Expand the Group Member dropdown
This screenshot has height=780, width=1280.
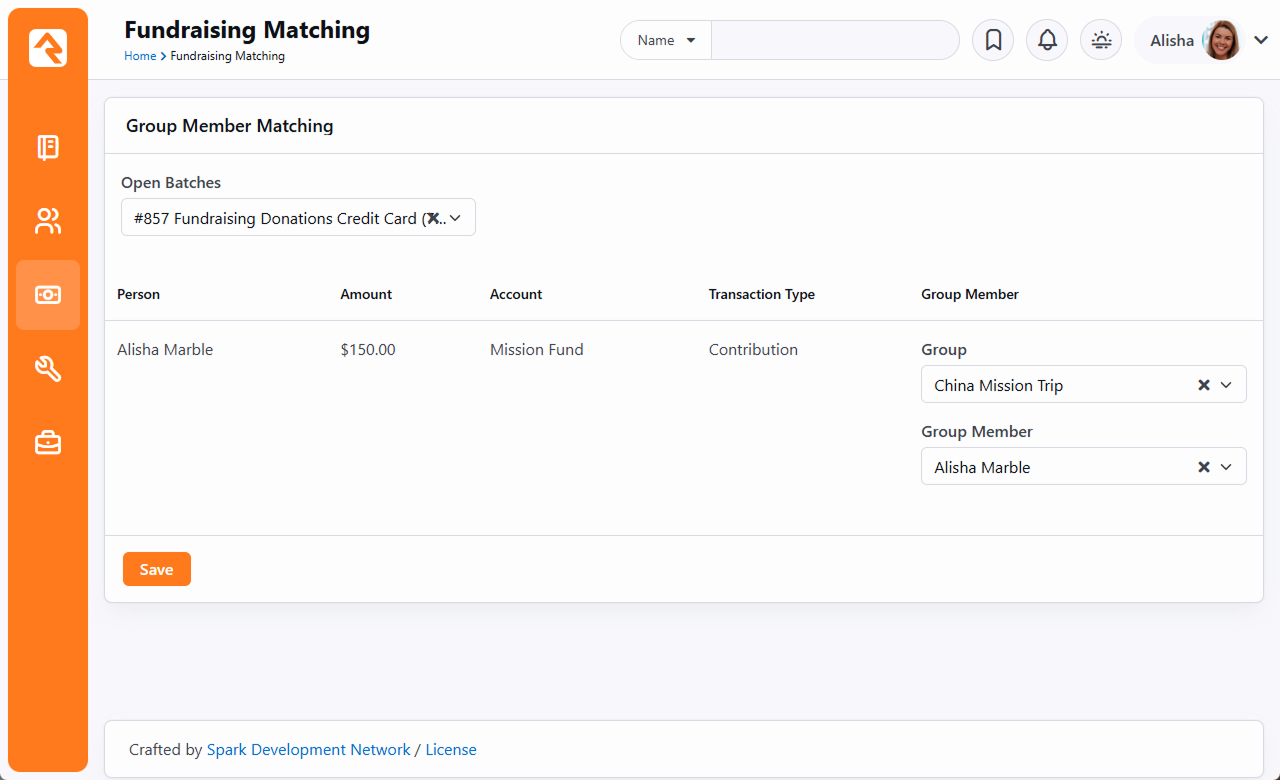pyautogui.click(x=1227, y=467)
